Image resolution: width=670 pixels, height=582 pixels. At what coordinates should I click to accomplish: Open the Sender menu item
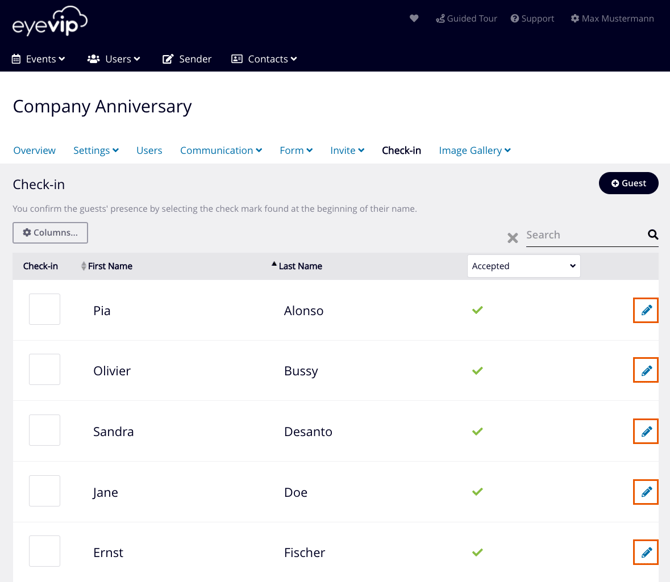point(187,59)
